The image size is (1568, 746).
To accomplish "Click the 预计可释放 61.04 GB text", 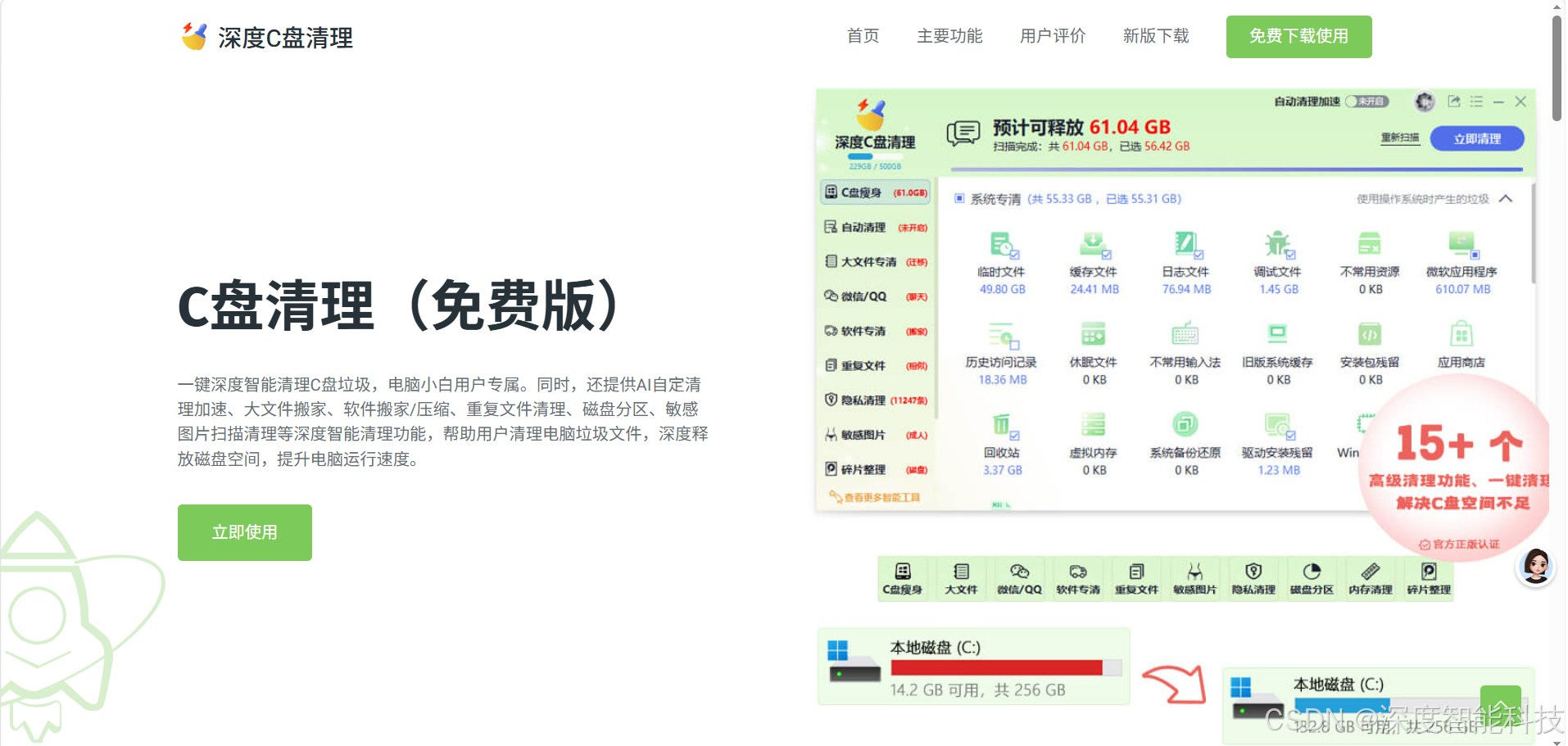I will pos(1081,127).
